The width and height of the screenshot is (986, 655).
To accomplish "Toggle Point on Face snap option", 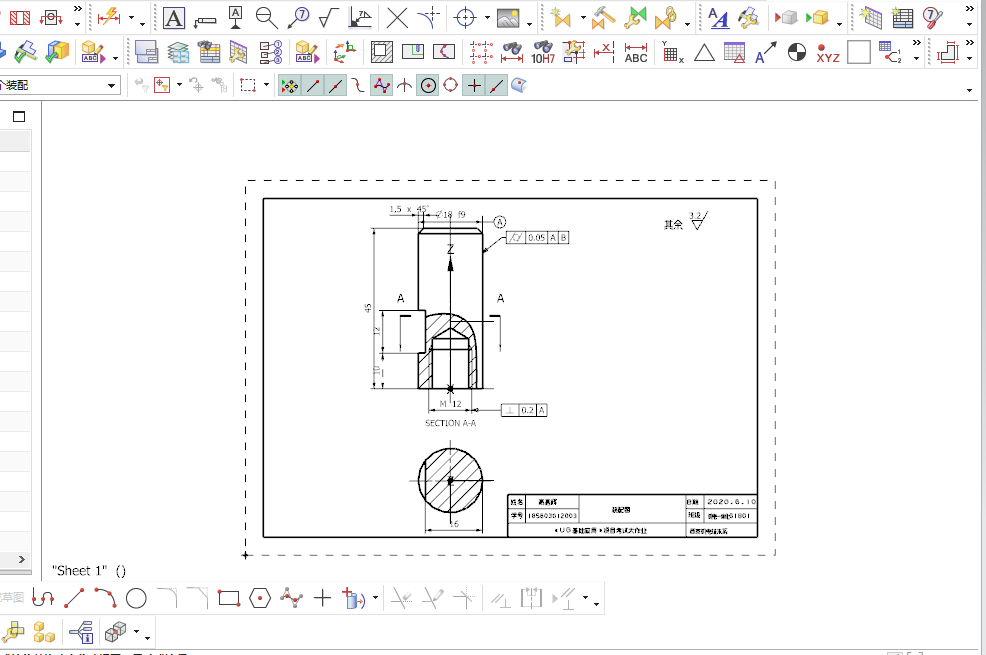I will (x=518, y=85).
